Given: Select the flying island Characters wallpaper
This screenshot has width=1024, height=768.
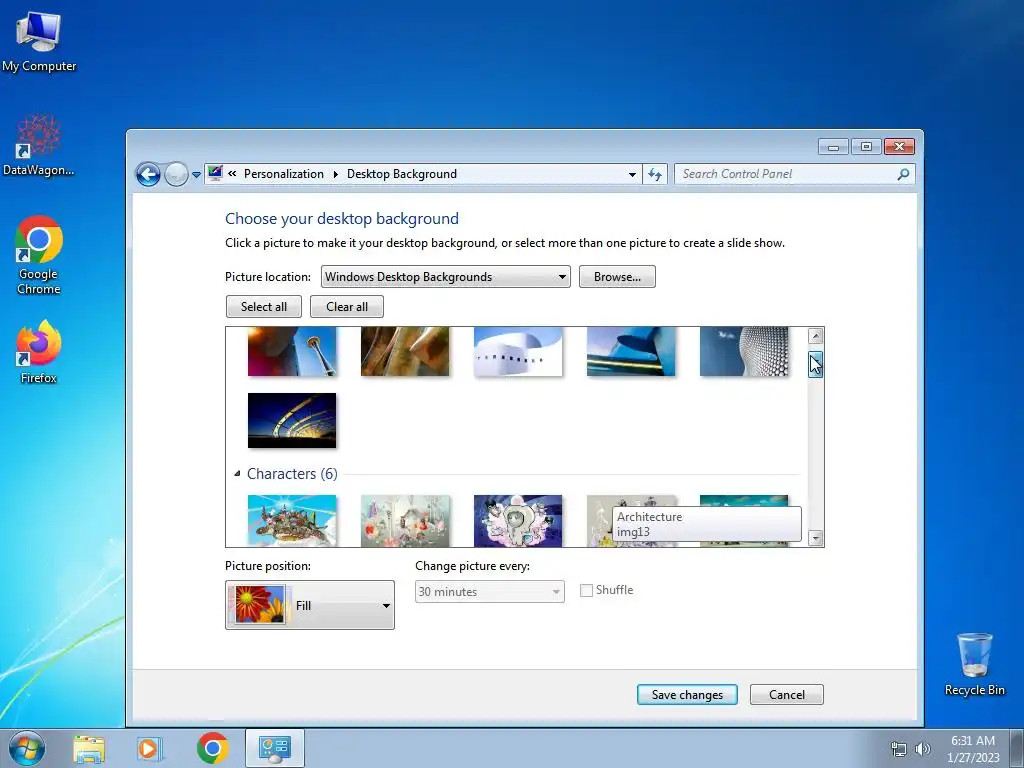Looking at the screenshot, I should coord(292,520).
